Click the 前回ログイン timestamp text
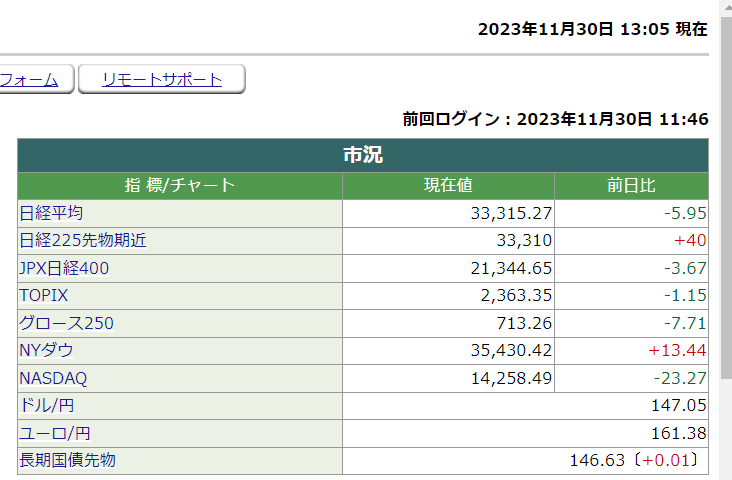Viewport: 732px width, 480px height. pos(555,120)
